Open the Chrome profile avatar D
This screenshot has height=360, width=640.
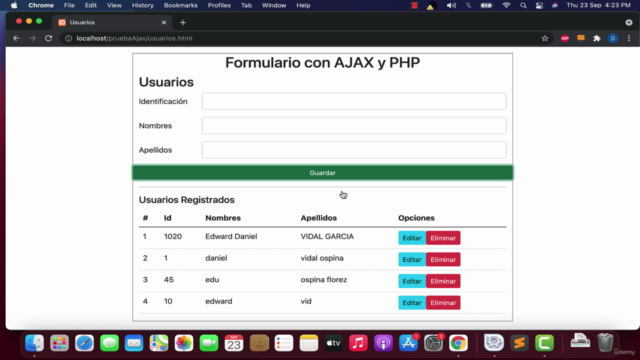click(613, 38)
